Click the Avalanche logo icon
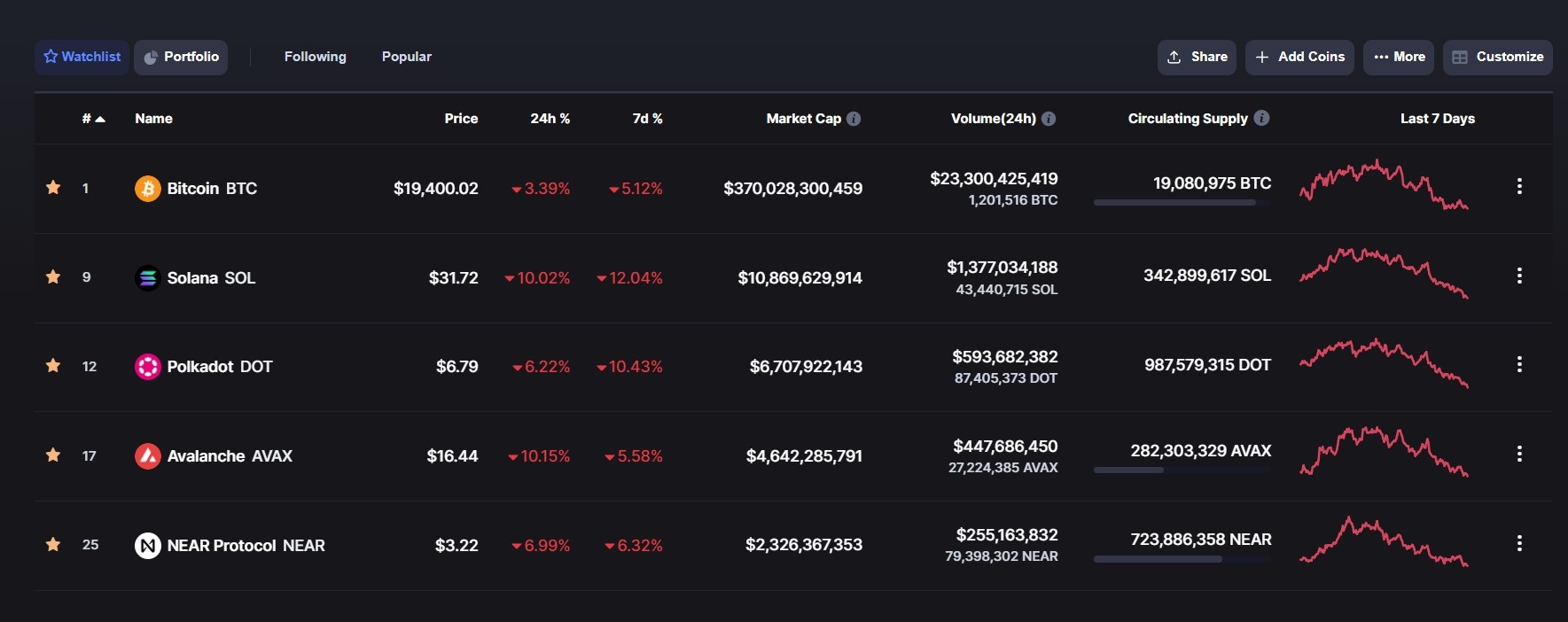The image size is (1568, 622). 147,456
